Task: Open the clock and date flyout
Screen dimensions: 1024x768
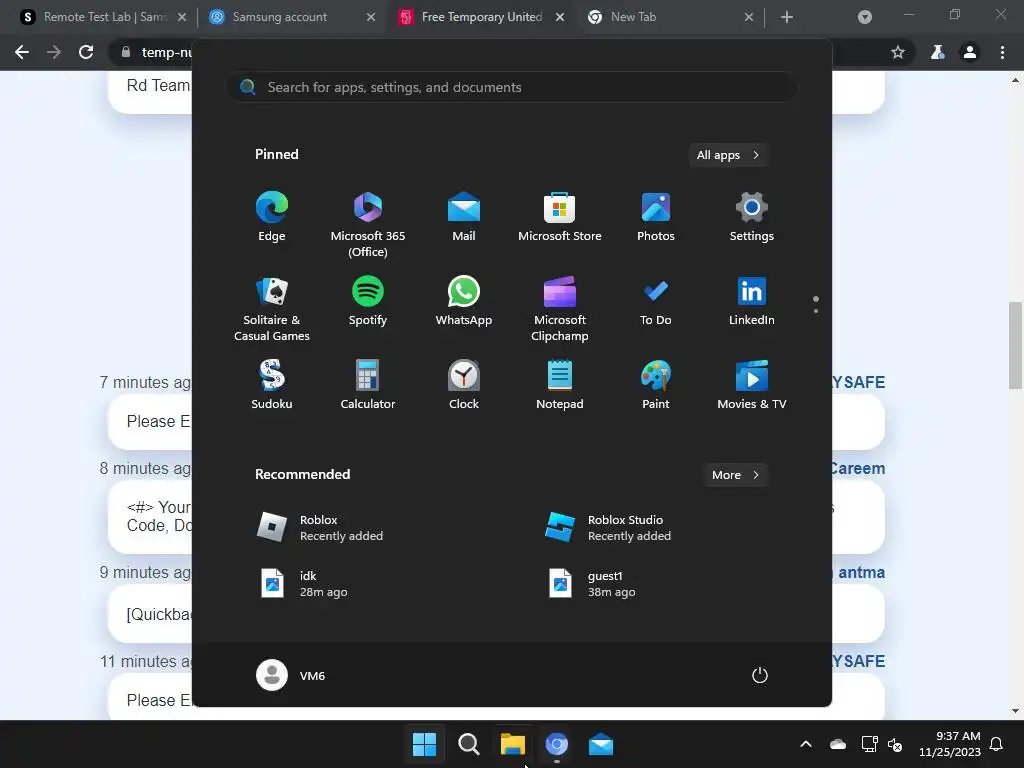Action: click(950, 744)
